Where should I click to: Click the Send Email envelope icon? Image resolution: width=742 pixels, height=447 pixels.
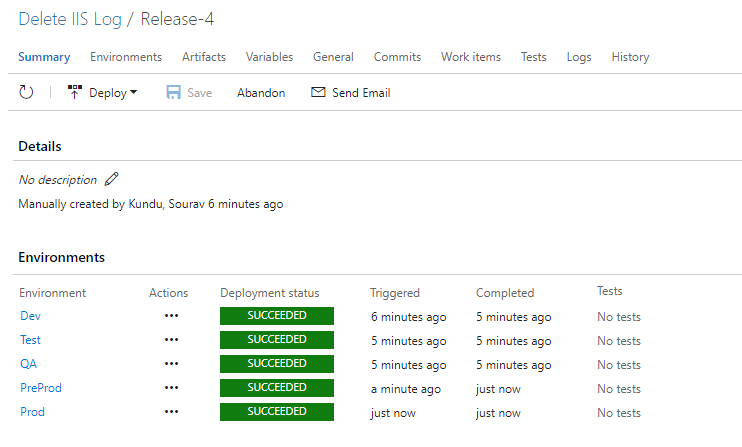point(318,93)
